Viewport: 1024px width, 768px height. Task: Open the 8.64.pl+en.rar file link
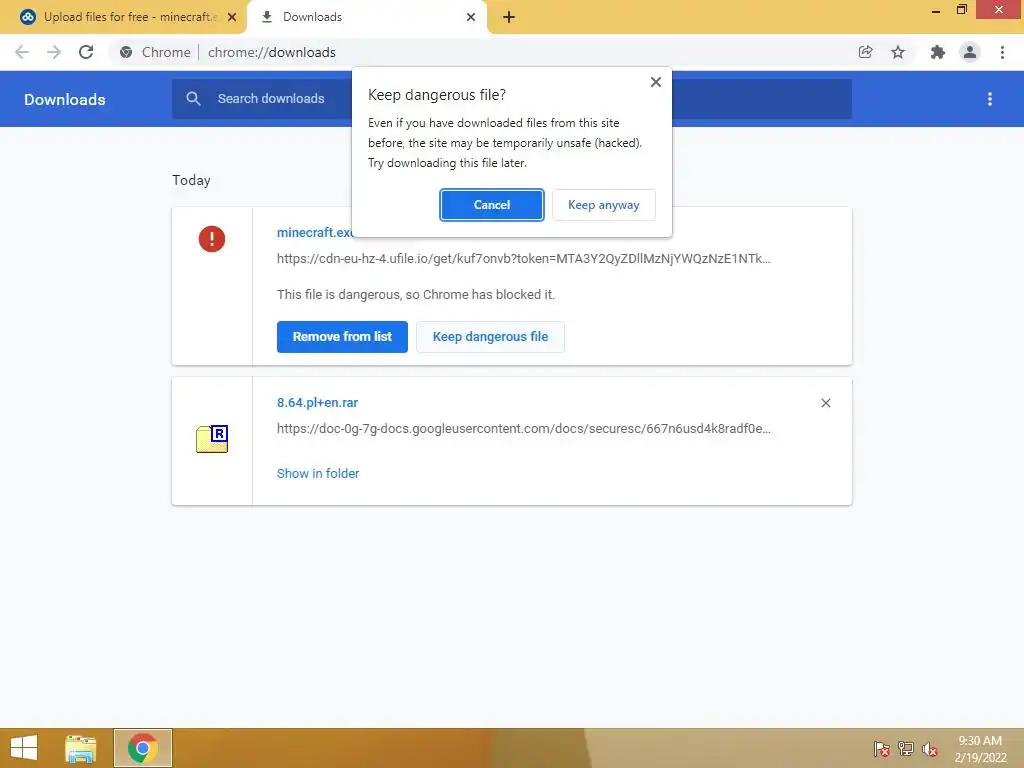click(x=317, y=402)
